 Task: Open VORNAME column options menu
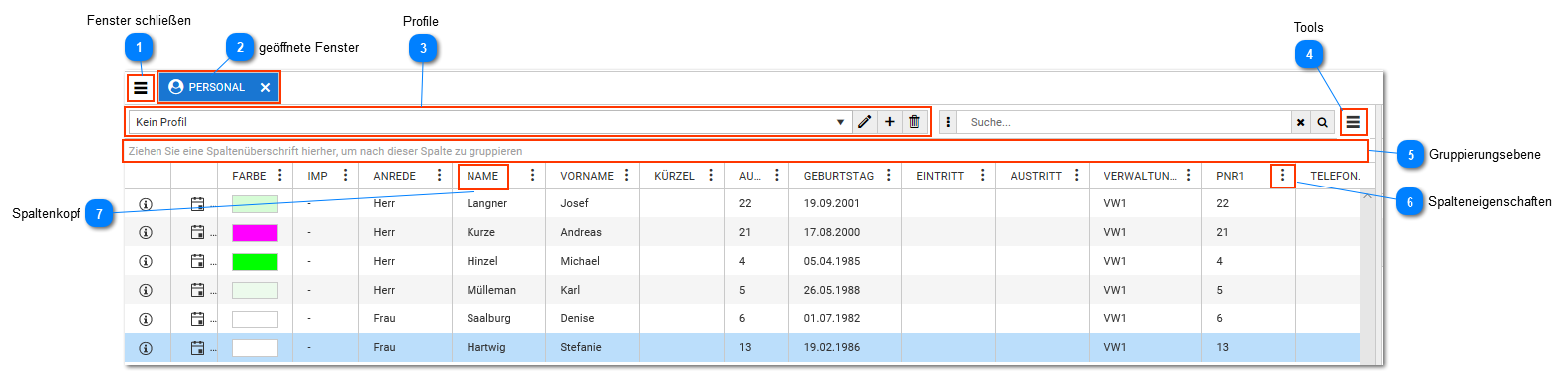627,175
